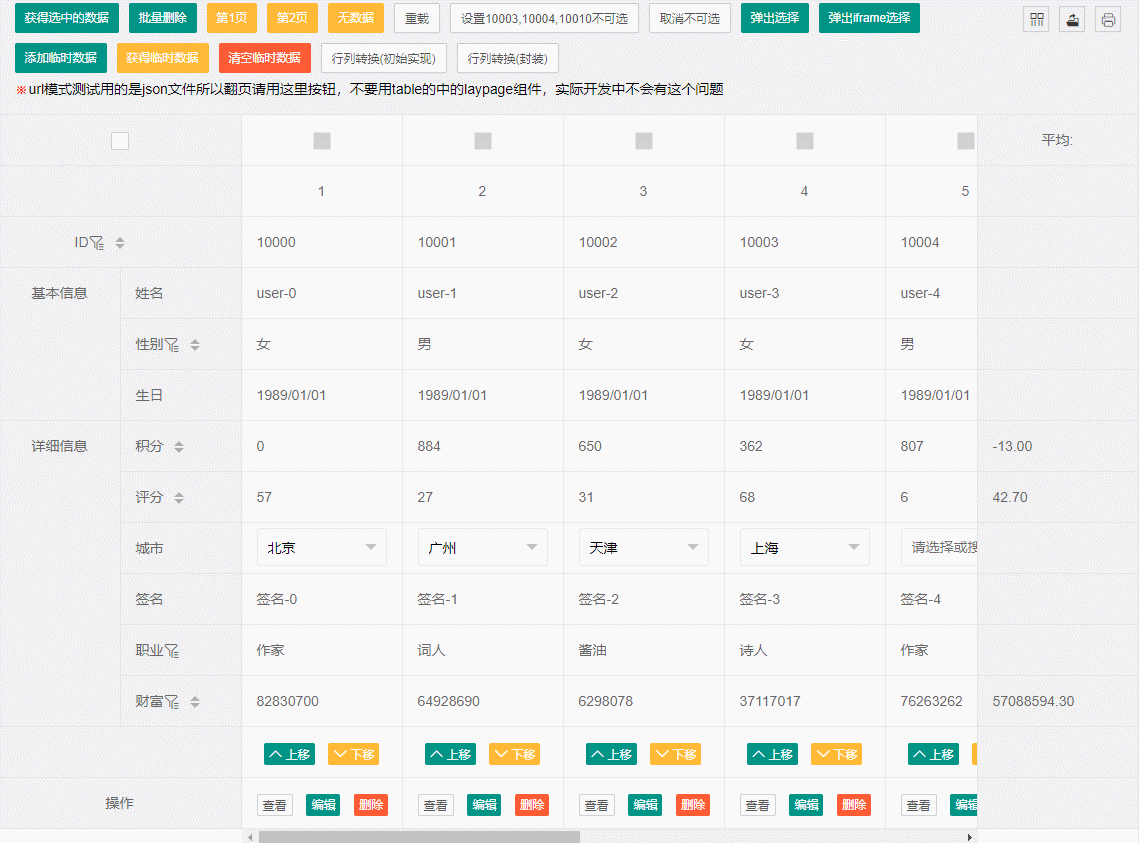Click the export table icon

[1072, 20]
